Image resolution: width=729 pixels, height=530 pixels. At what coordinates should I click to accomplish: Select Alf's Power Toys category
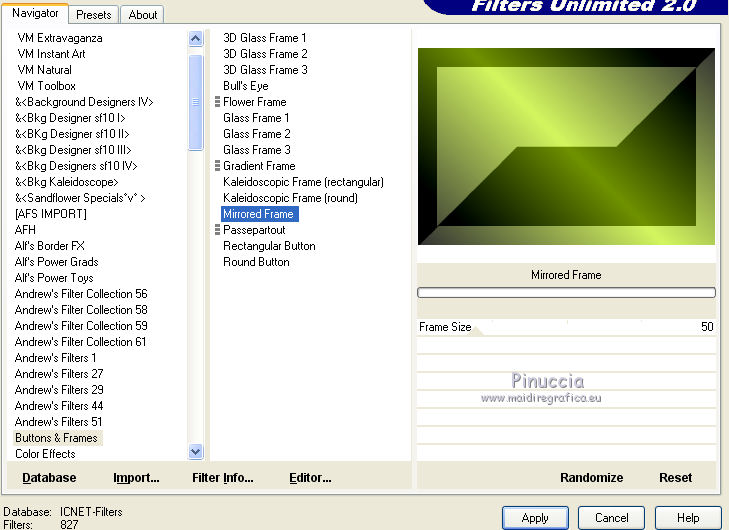point(54,278)
